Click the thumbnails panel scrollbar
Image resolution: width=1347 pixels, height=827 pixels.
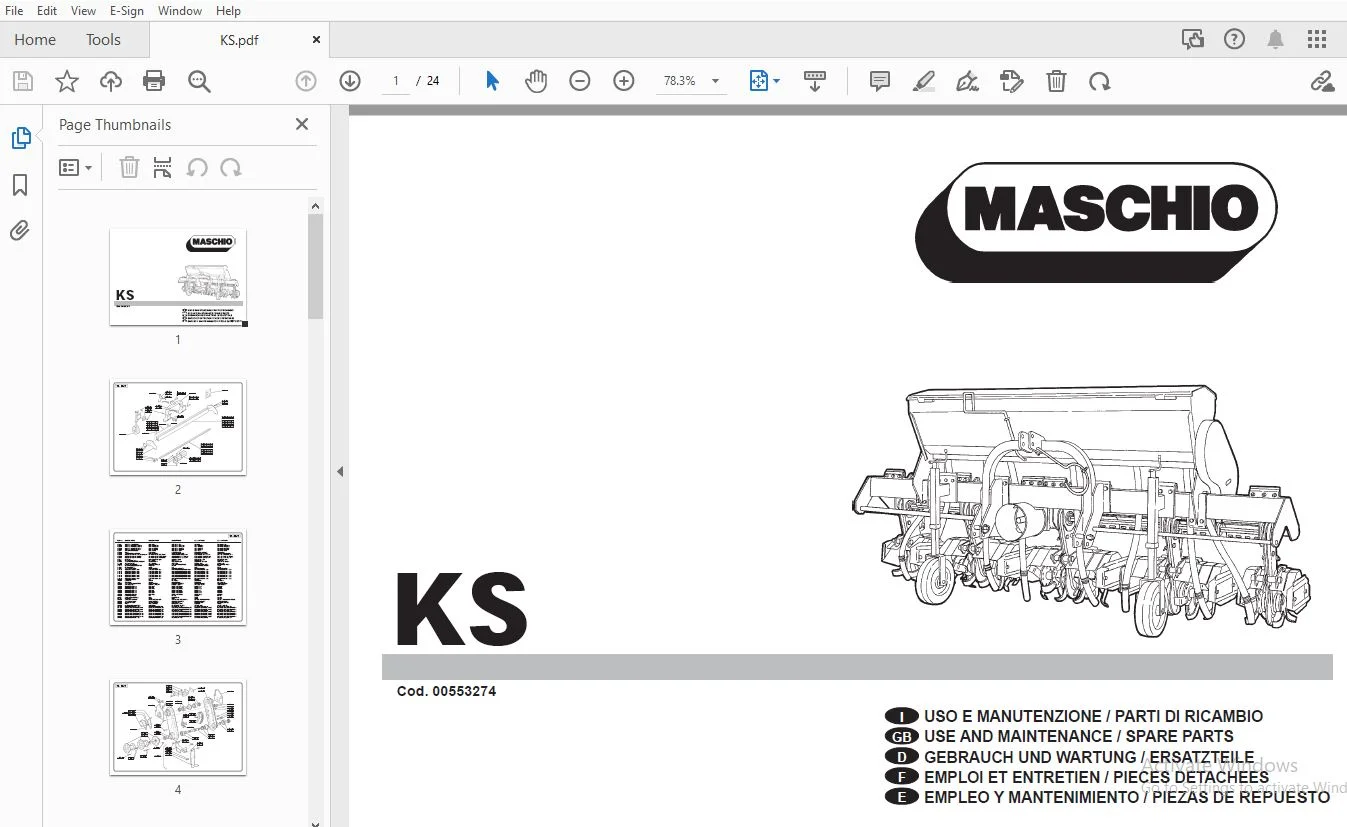click(x=315, y=267)
